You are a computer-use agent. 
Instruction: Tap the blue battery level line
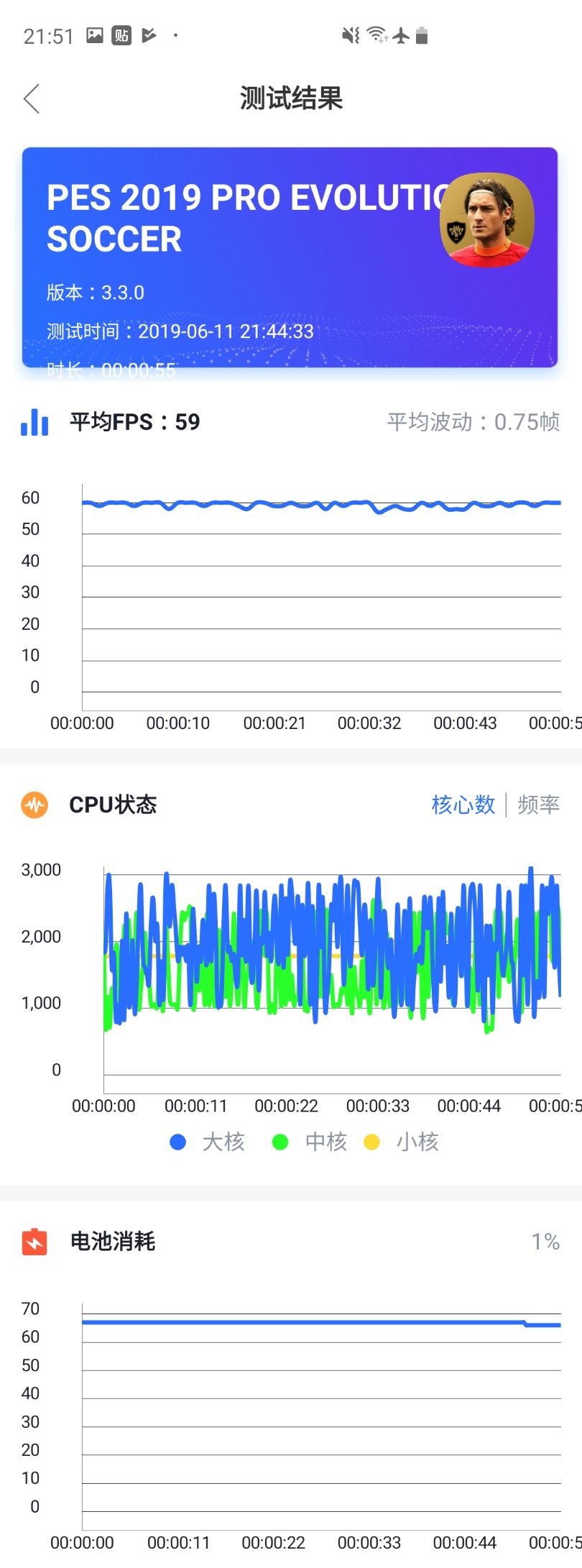point(321,1323)
